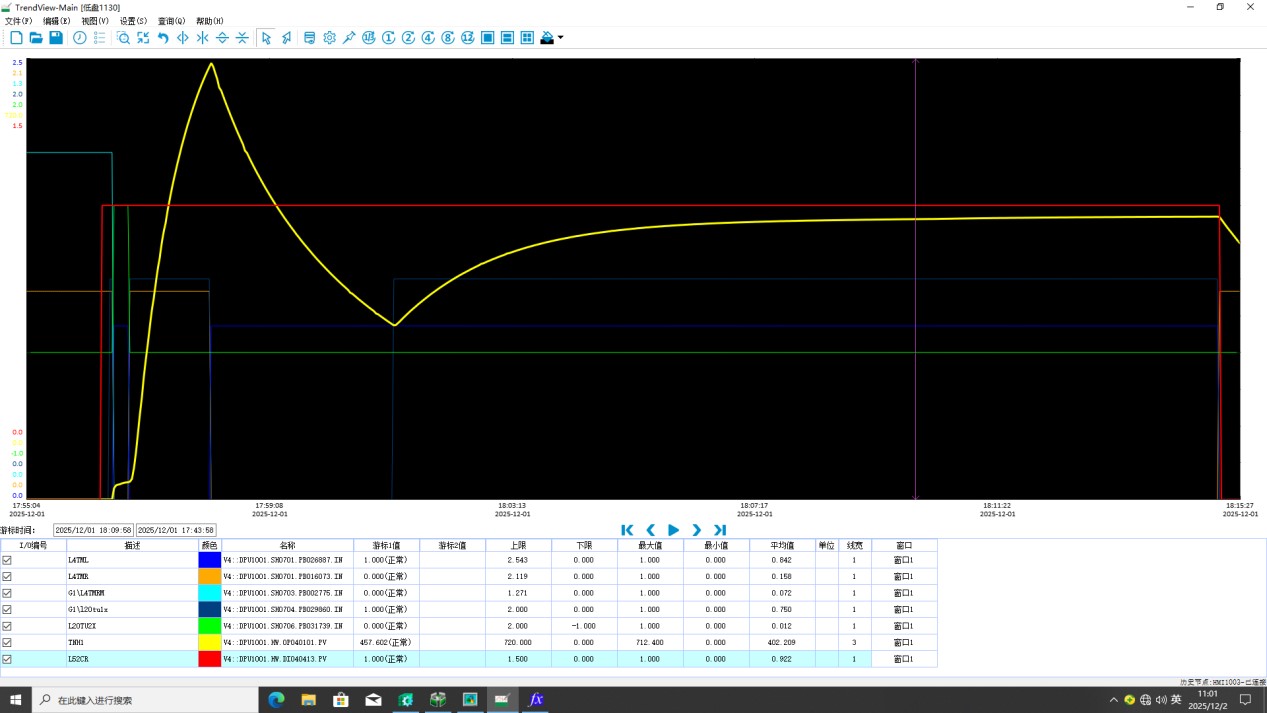The height and width of the screenshot is (713, 1267).
Task: Uncheck the L4TML trend checkbox
Action: 8,561
